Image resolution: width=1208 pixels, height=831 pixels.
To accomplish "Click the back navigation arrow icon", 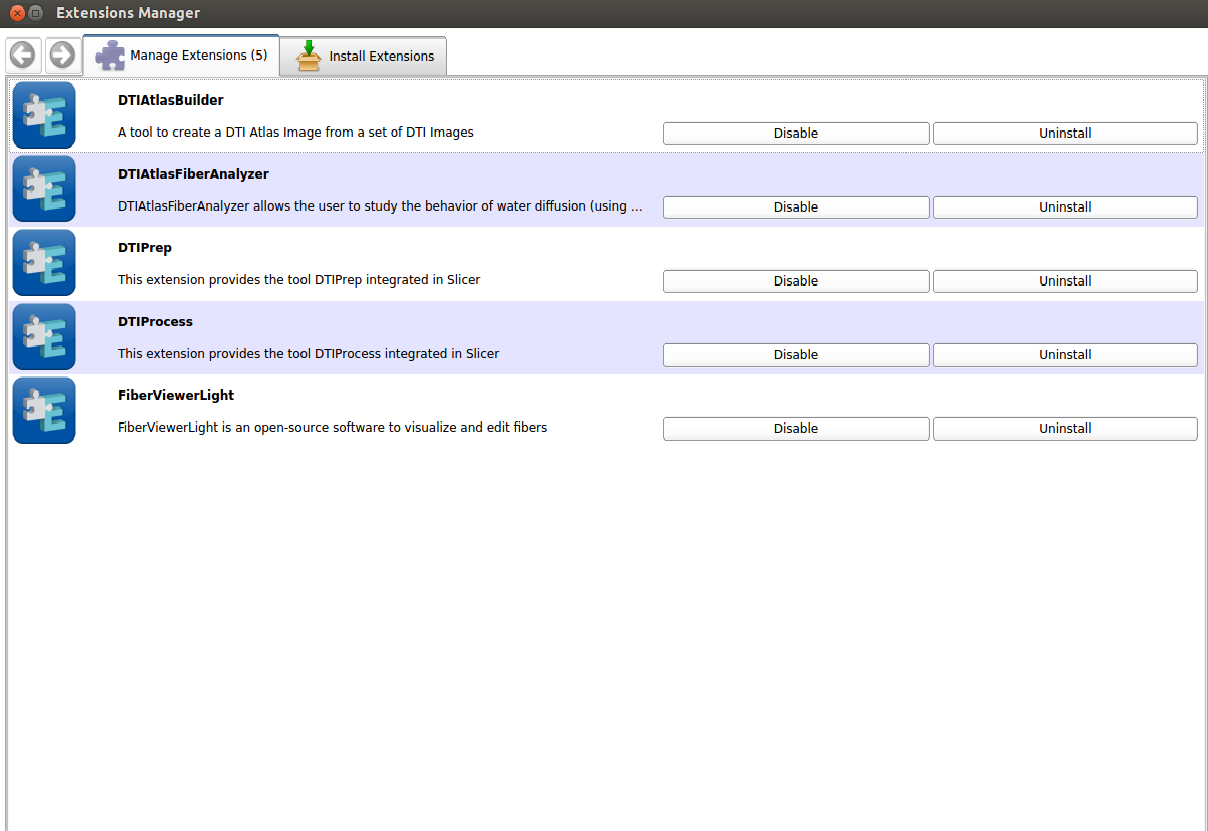I will pyautogui.click(x=22, y=55).
